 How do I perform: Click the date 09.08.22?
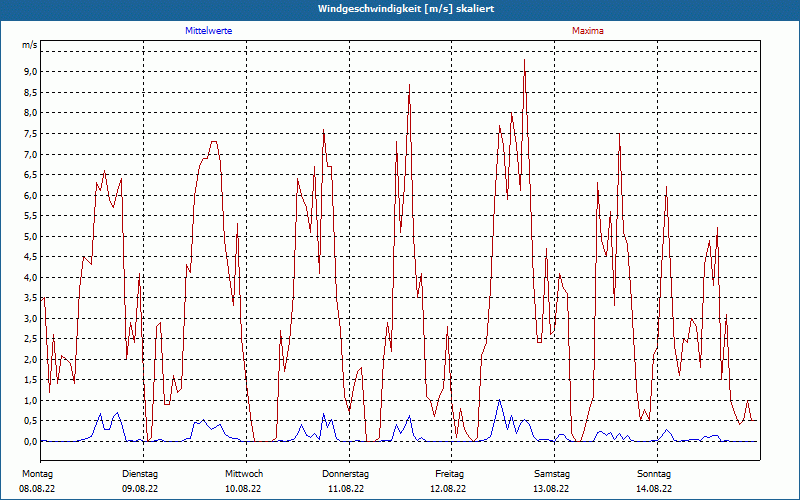140,489
